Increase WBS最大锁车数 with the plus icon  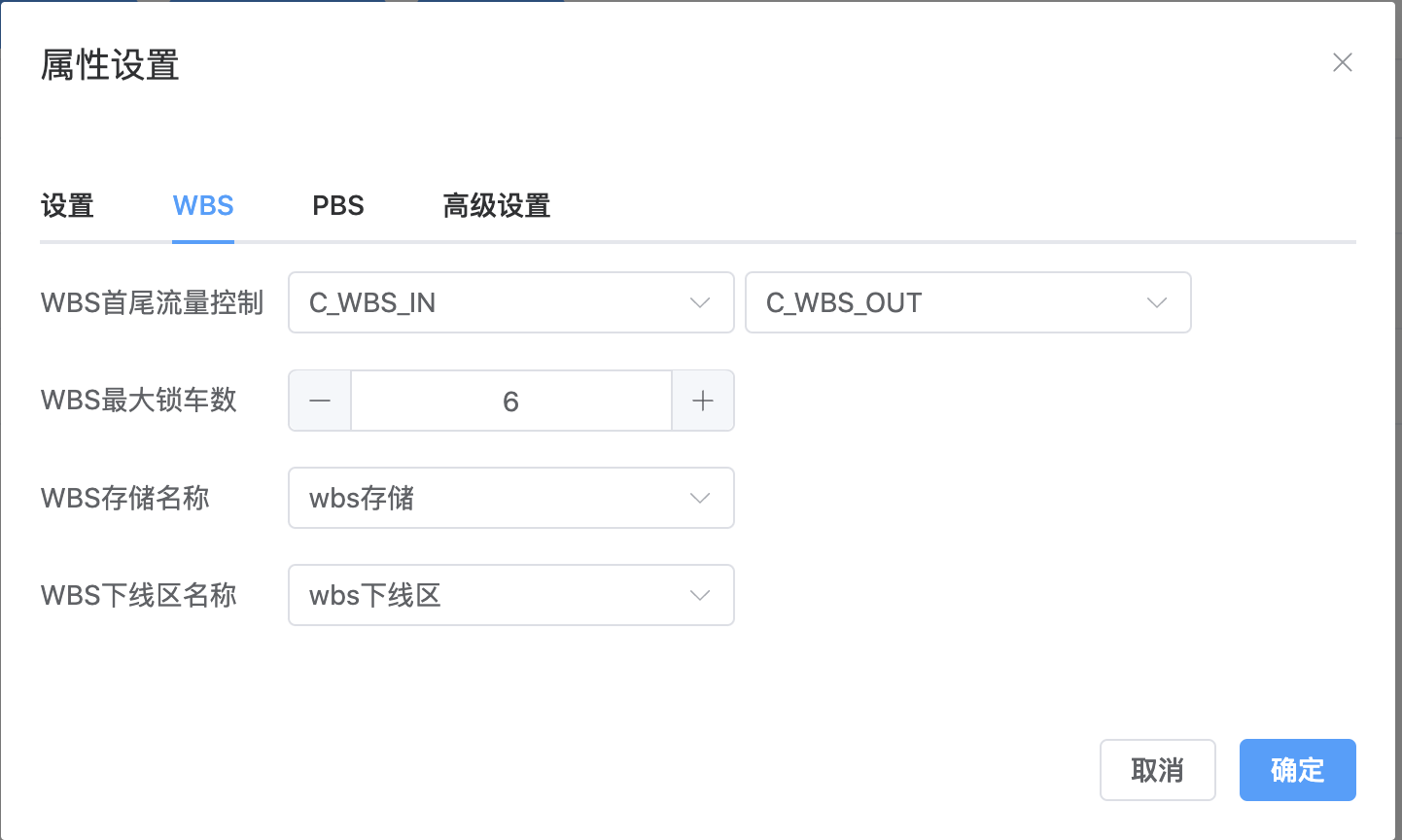[703, 401]
